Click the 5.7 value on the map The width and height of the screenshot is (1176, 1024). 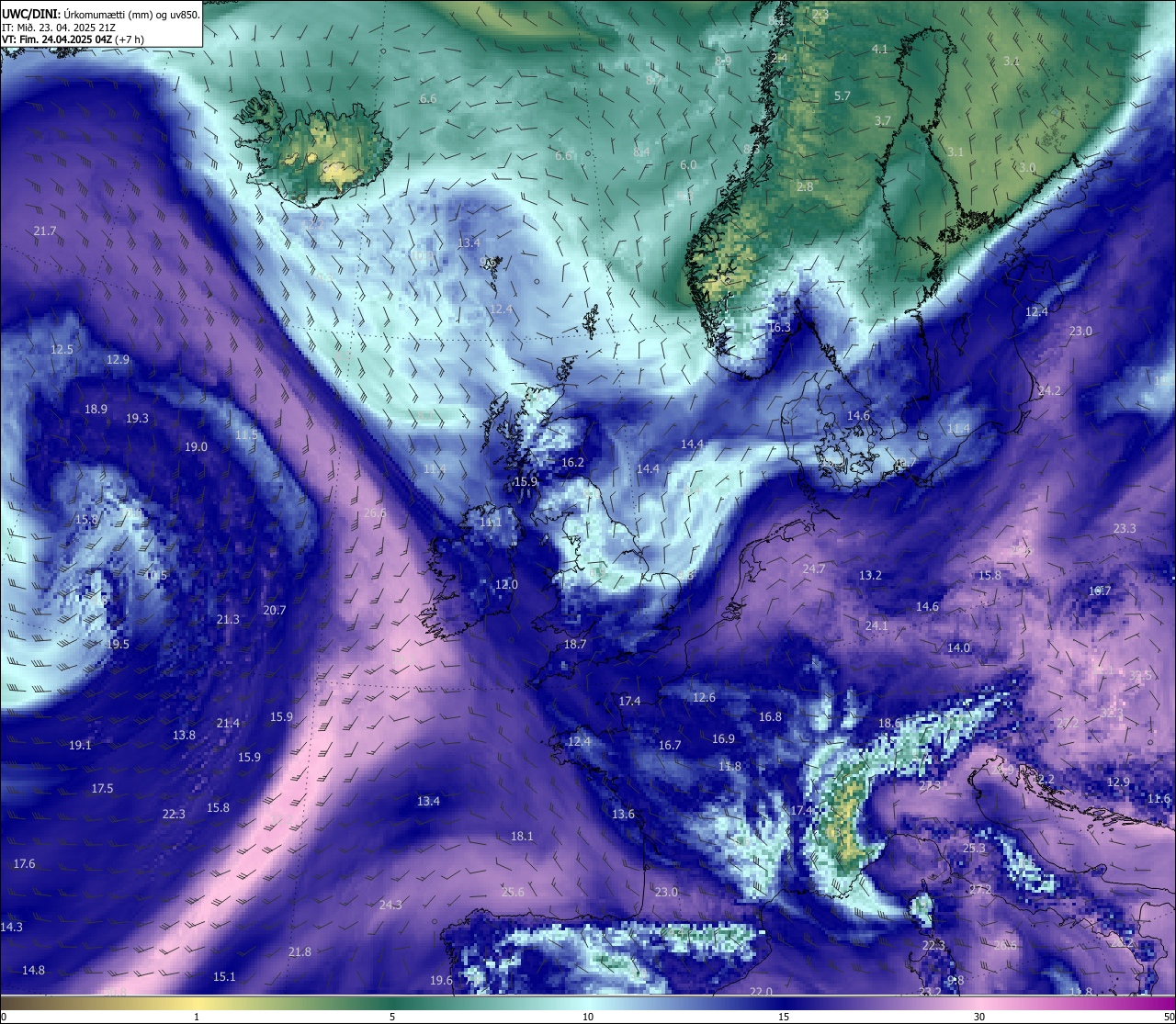[842, 96]
